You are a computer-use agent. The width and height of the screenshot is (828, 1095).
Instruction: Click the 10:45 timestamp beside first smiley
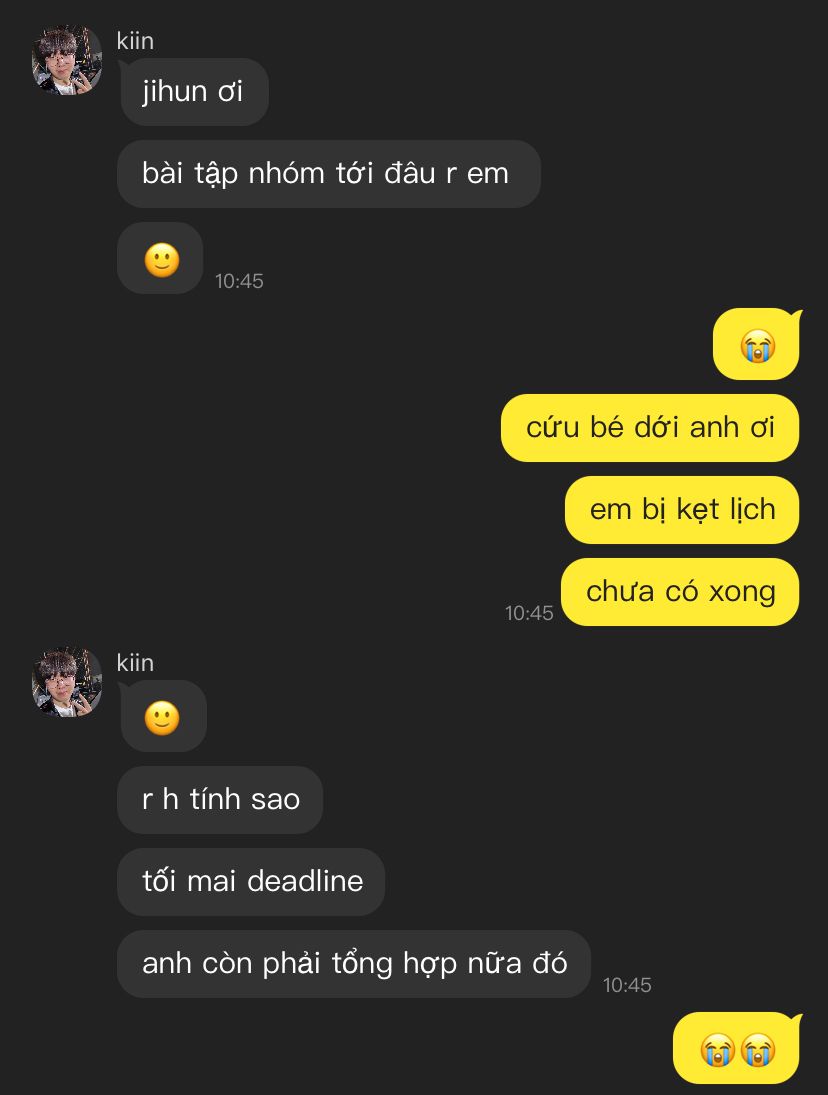pyautogui.click(x=239, y=281)
